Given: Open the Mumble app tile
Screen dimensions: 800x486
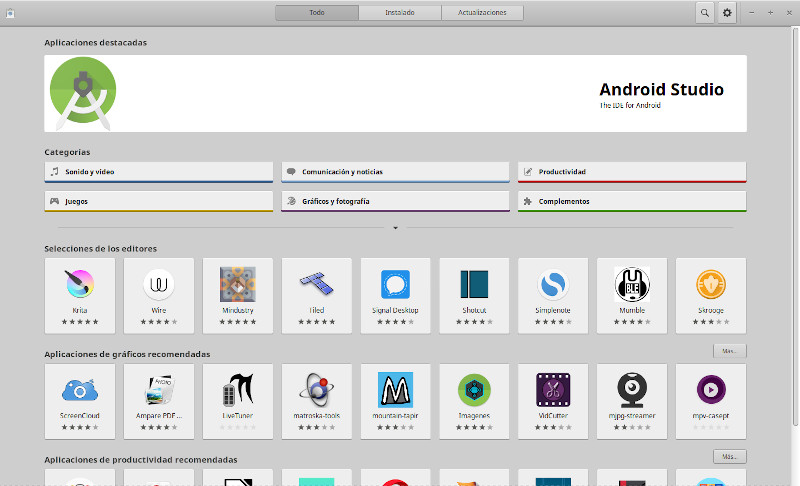Looking at the screenshot, I should [x=632, y=296].
